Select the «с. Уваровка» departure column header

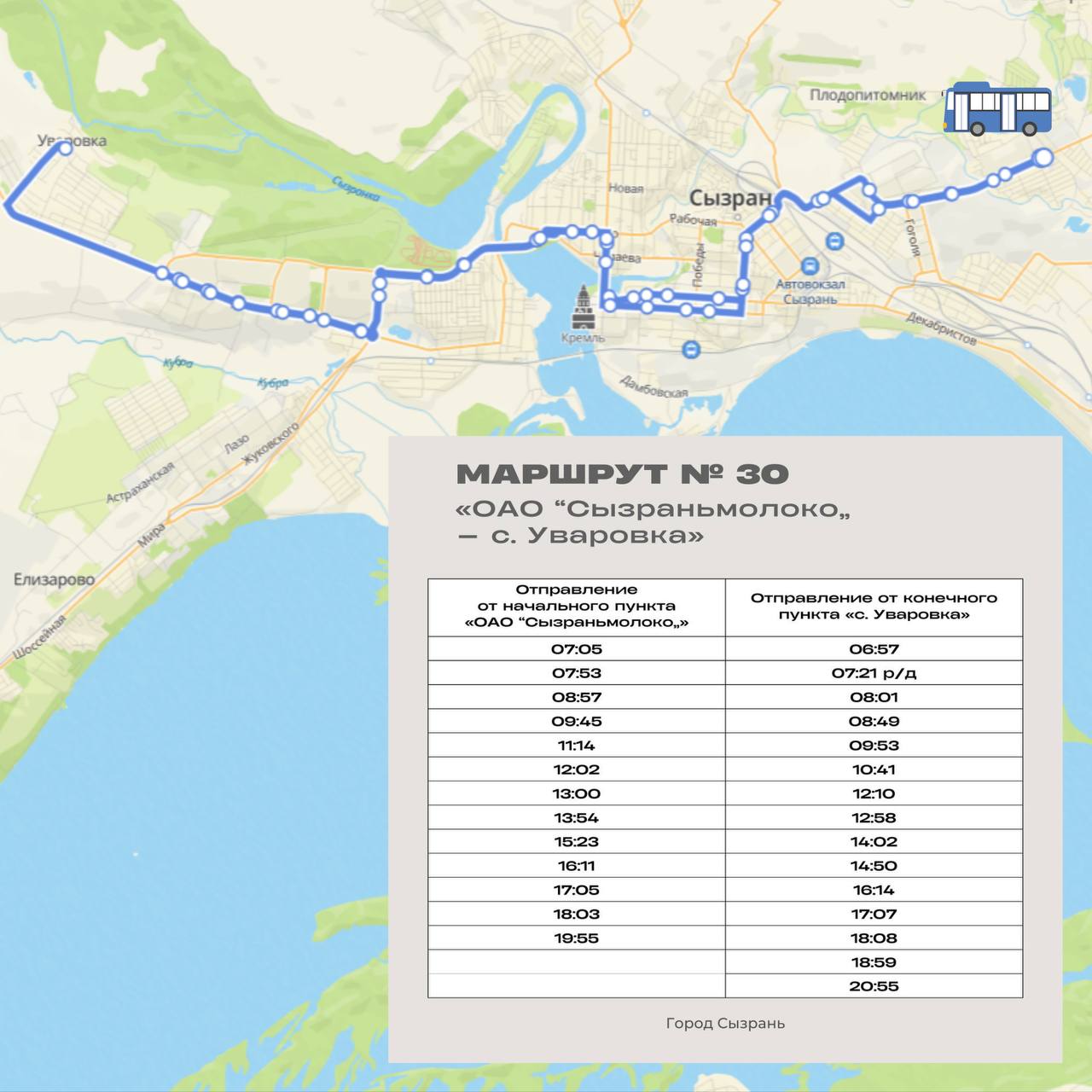(874, 607)
